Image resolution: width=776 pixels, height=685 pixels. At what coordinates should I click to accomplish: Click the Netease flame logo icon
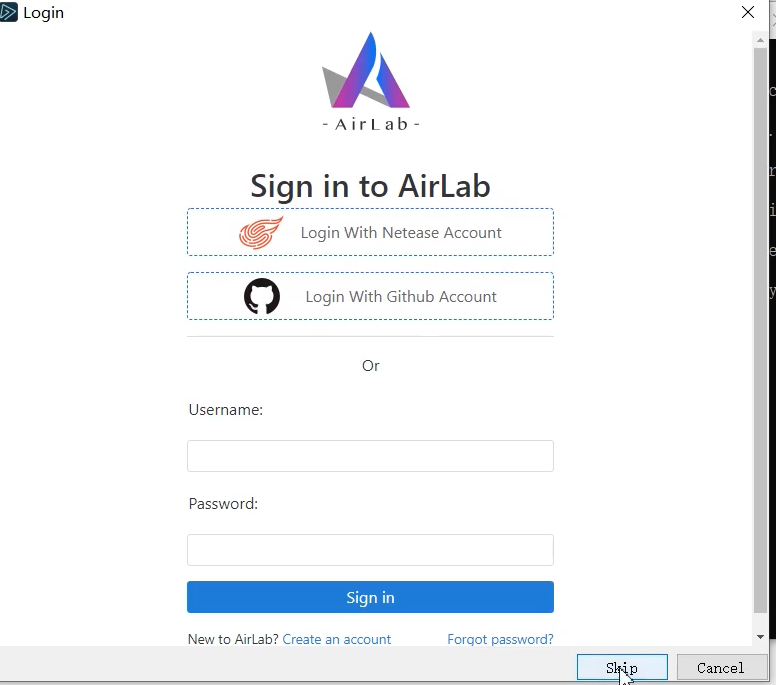click(261, 233)
